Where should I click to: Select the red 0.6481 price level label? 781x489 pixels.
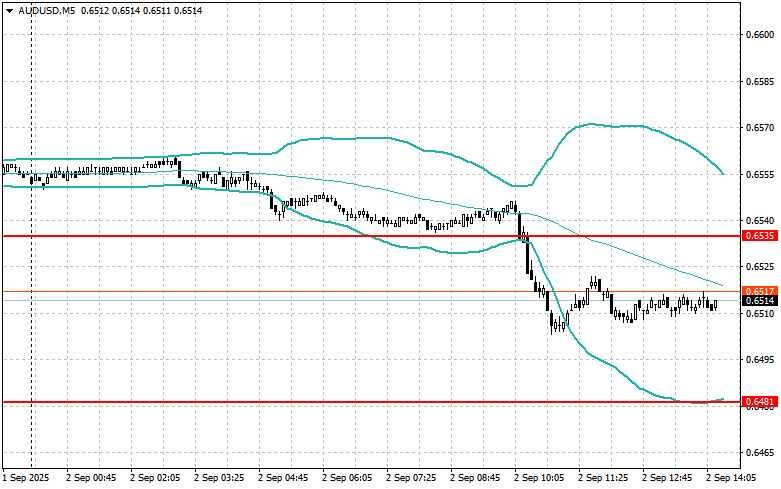pos(760,401)
